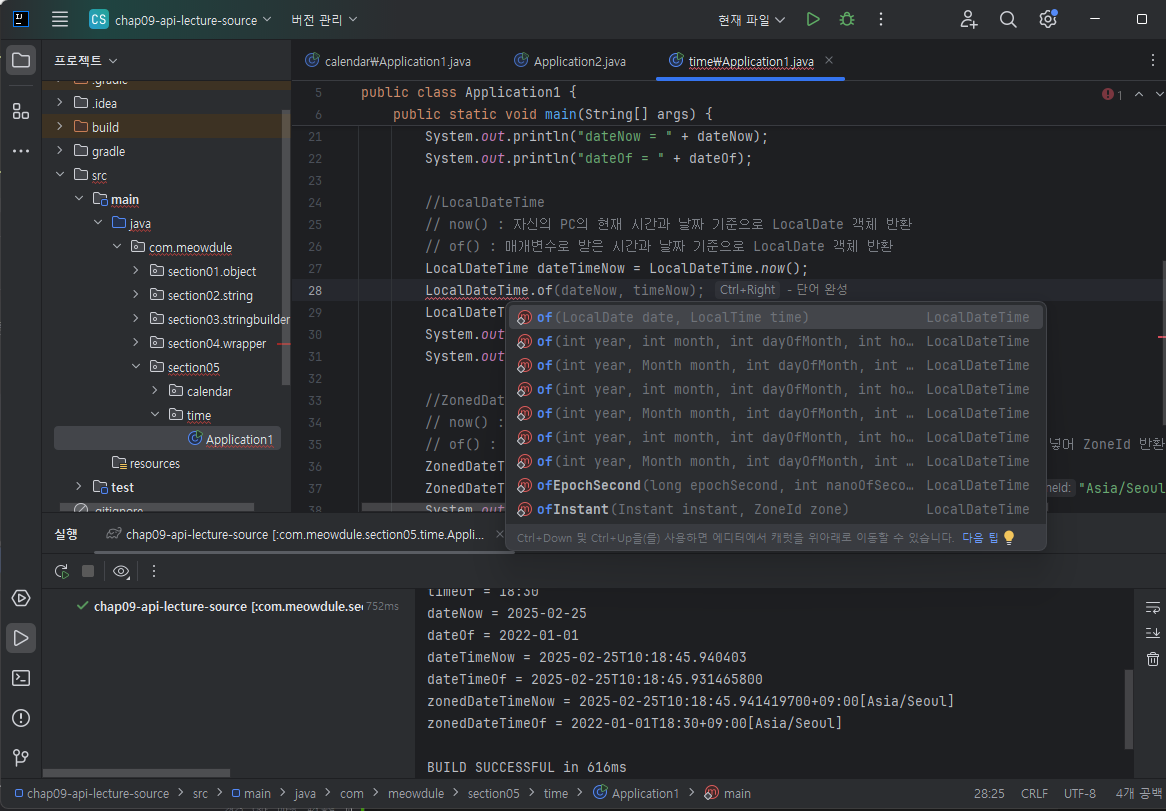This screenshot has width=1166, height=811.
Task: Open the Run tool window icon in sidebar
Action: tap(21, 638)
